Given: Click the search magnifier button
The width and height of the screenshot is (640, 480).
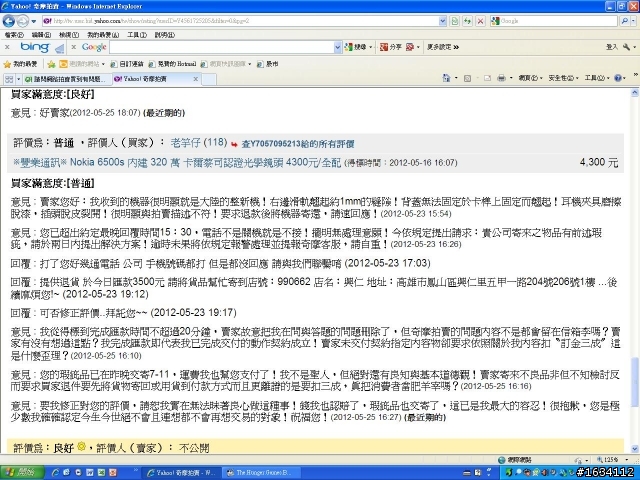Looking at the screenshot, I should point(625,21).
